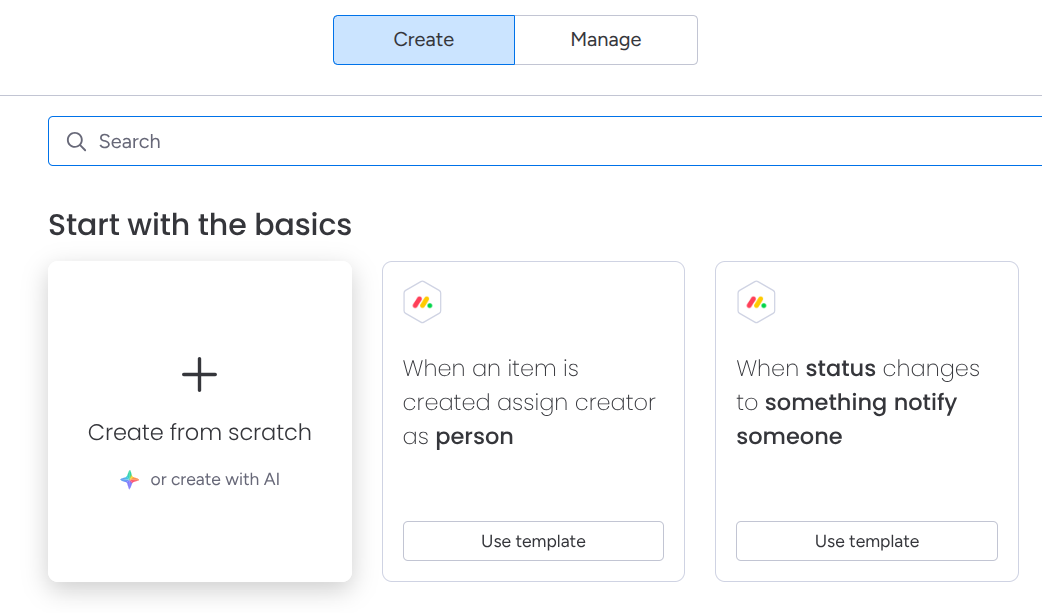Click the monday logo on the assign creator card
1042x613 pixels.
pyautogui.click(x=423, y=303)
